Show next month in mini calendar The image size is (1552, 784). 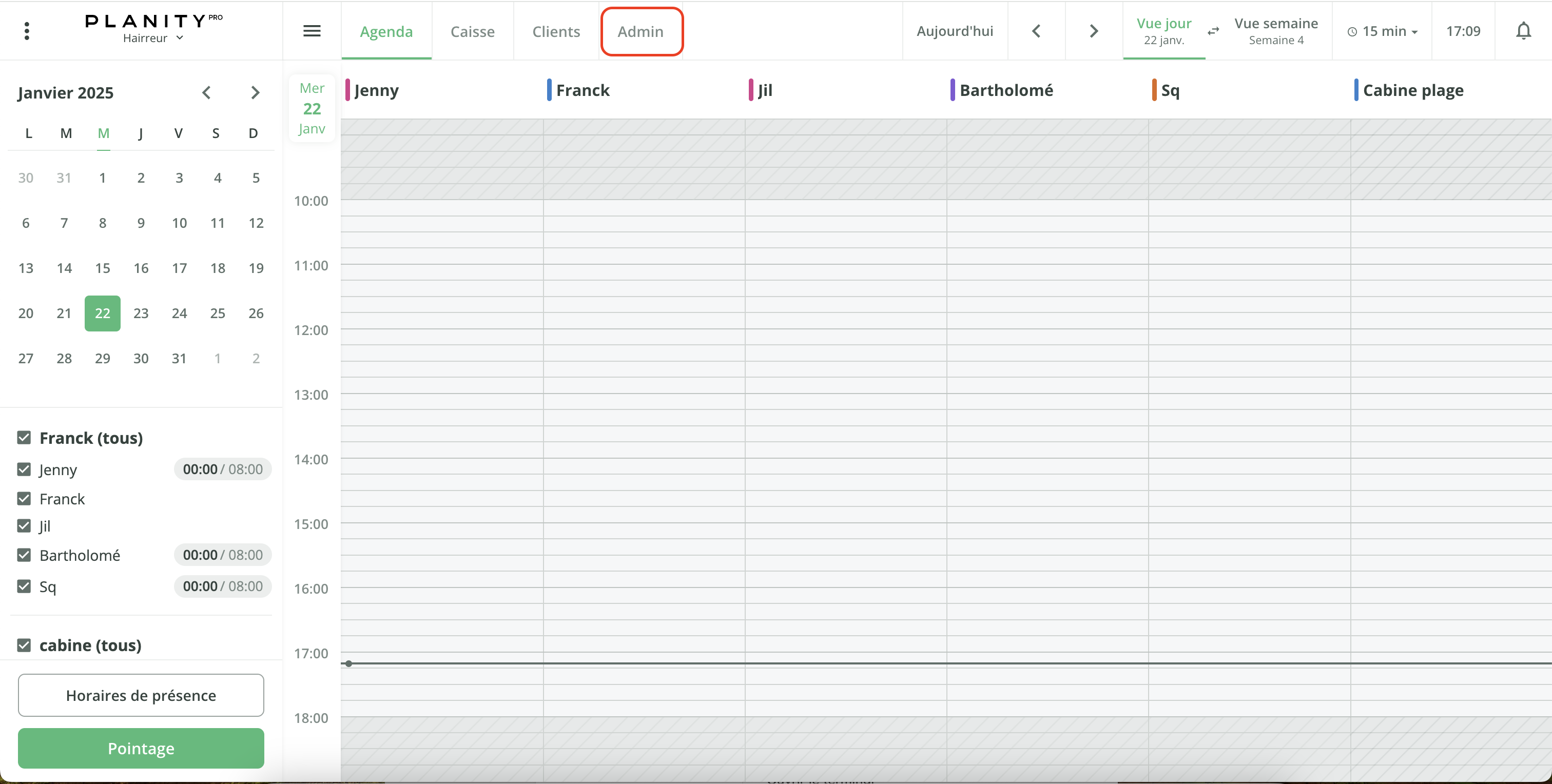pos(255,93)
